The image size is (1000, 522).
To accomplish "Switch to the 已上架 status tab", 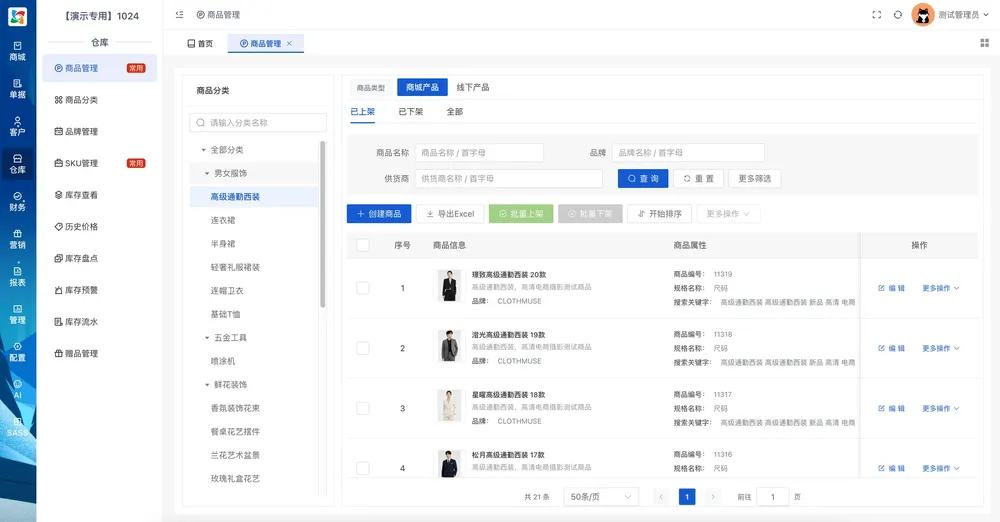I will coord(363,112).
